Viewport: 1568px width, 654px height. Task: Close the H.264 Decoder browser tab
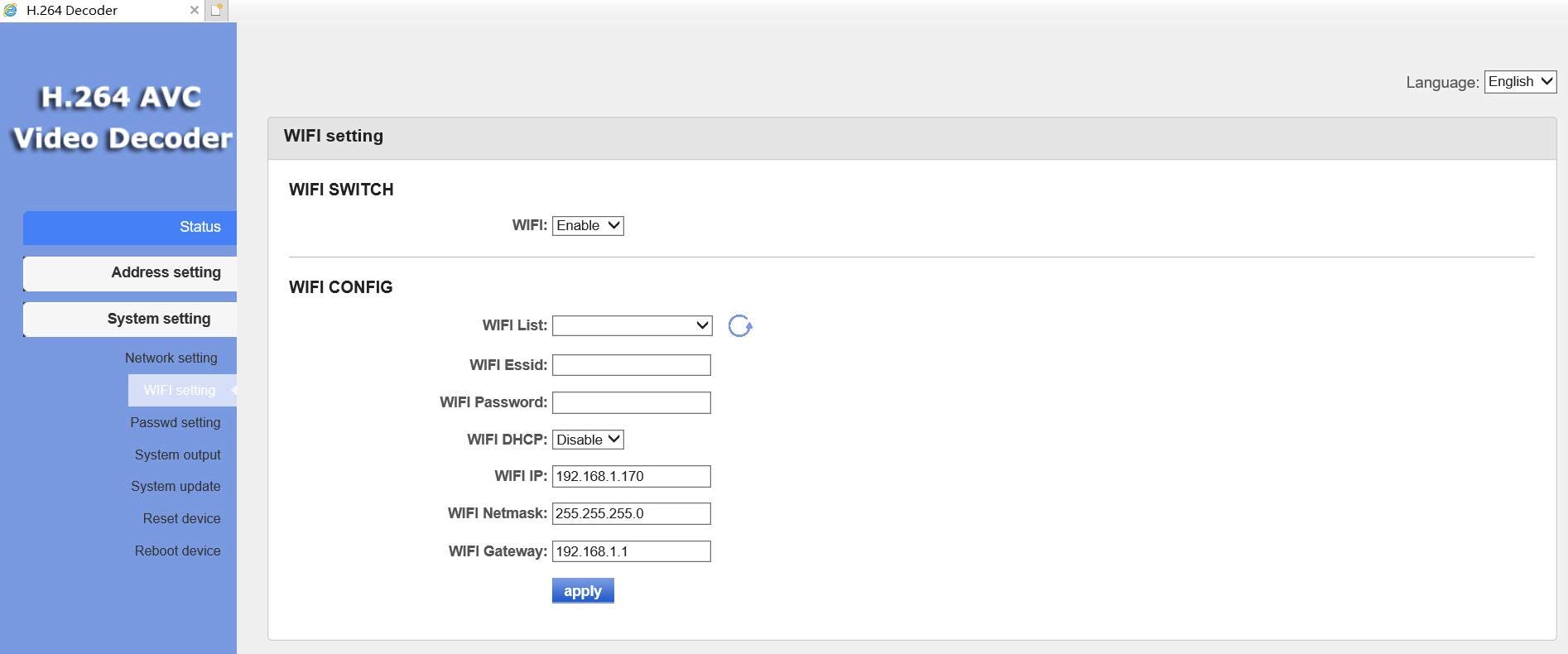(194, 10)
